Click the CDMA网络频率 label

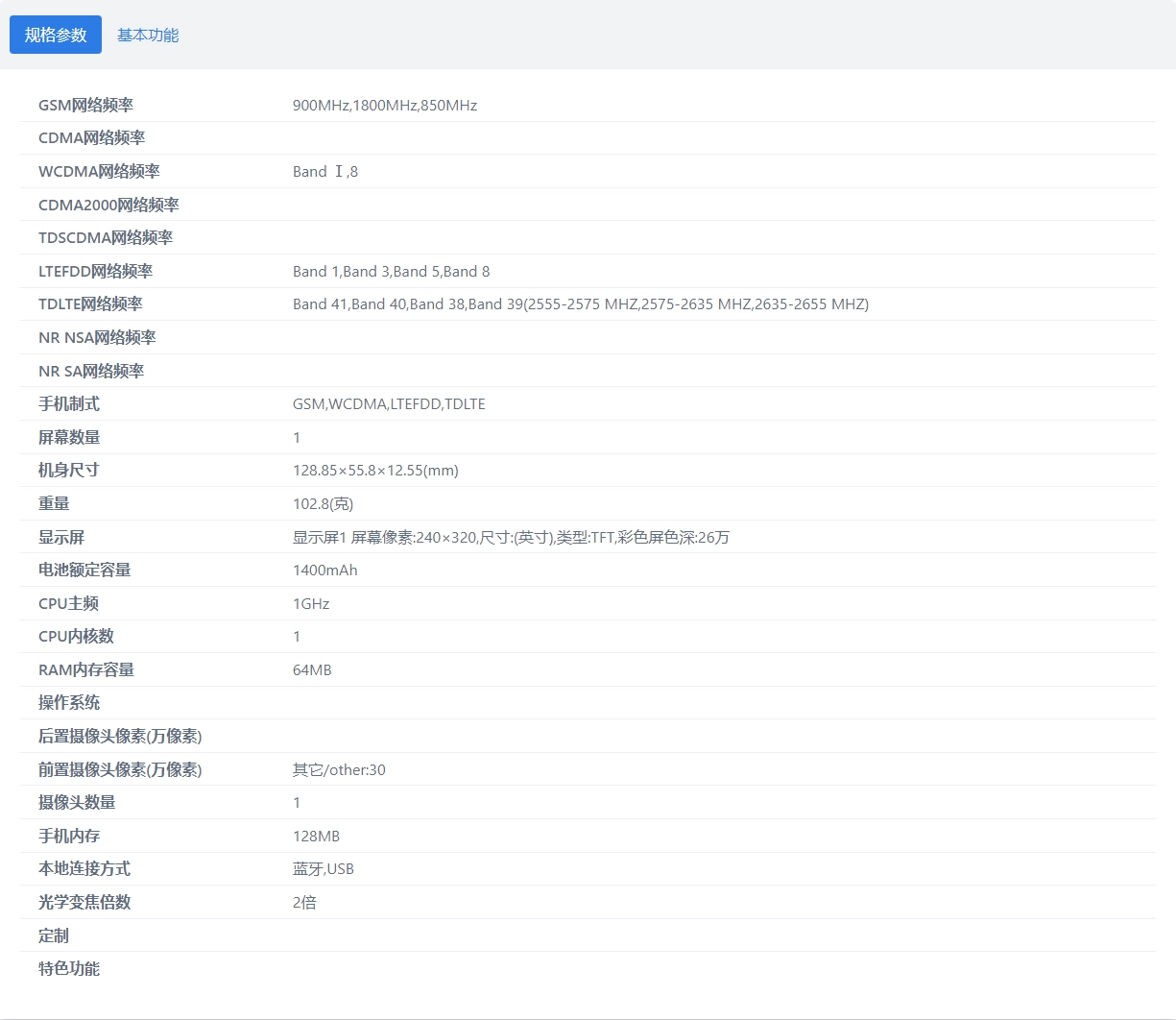(x=92, y=137)
